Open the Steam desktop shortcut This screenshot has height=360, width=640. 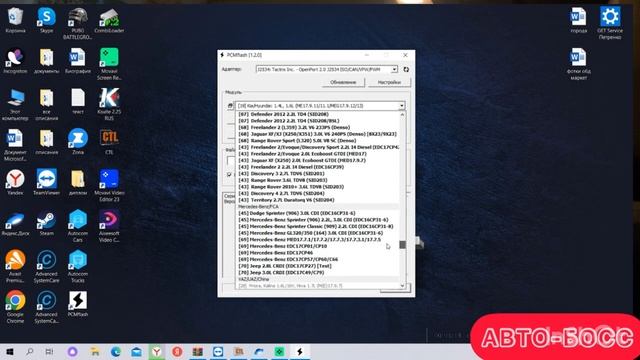click(x=47, y=223)
